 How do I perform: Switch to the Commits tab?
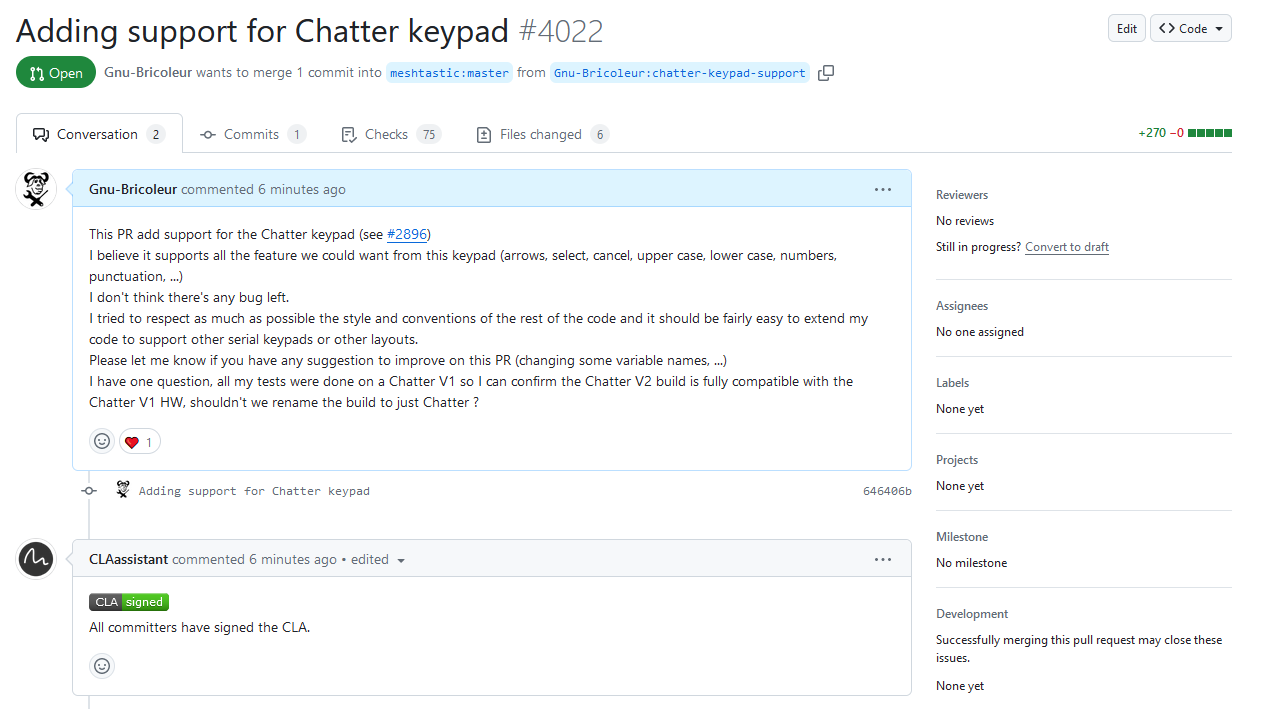[252, 134]
